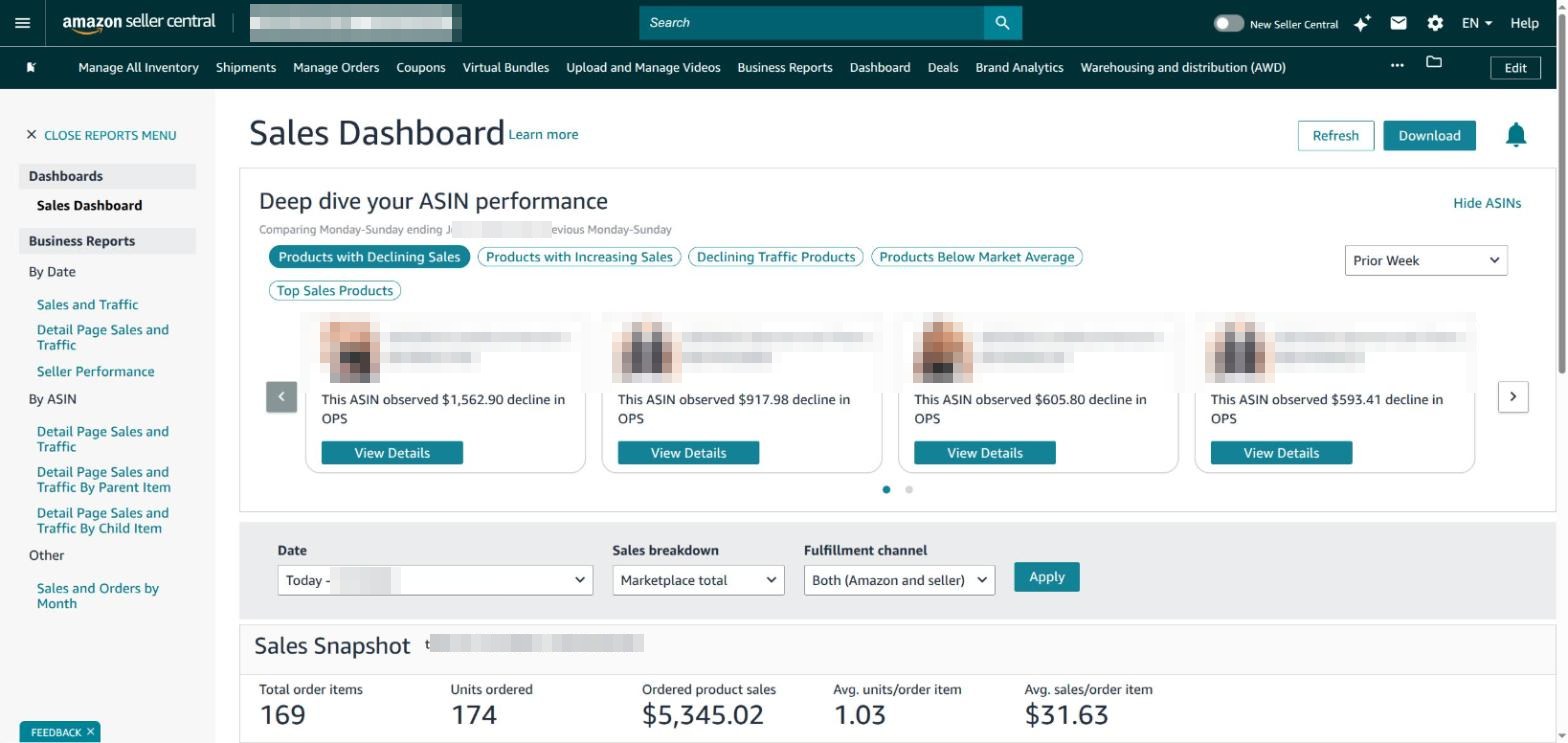
Task: Open Sales and Orders by Month
Action: pyautogui.click(x=98, y=595)
